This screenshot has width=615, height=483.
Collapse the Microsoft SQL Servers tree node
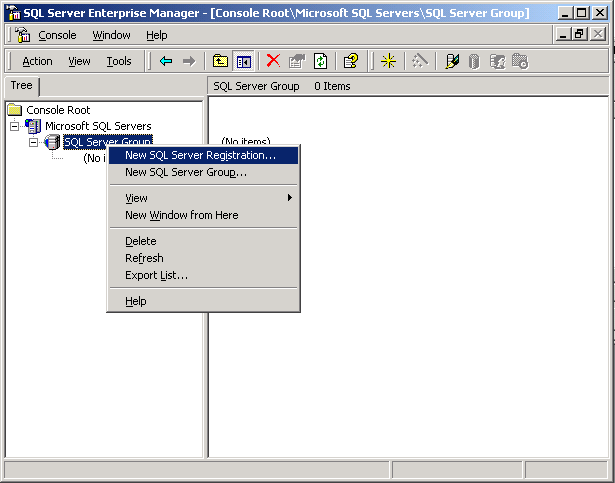(x=15, y=126)
